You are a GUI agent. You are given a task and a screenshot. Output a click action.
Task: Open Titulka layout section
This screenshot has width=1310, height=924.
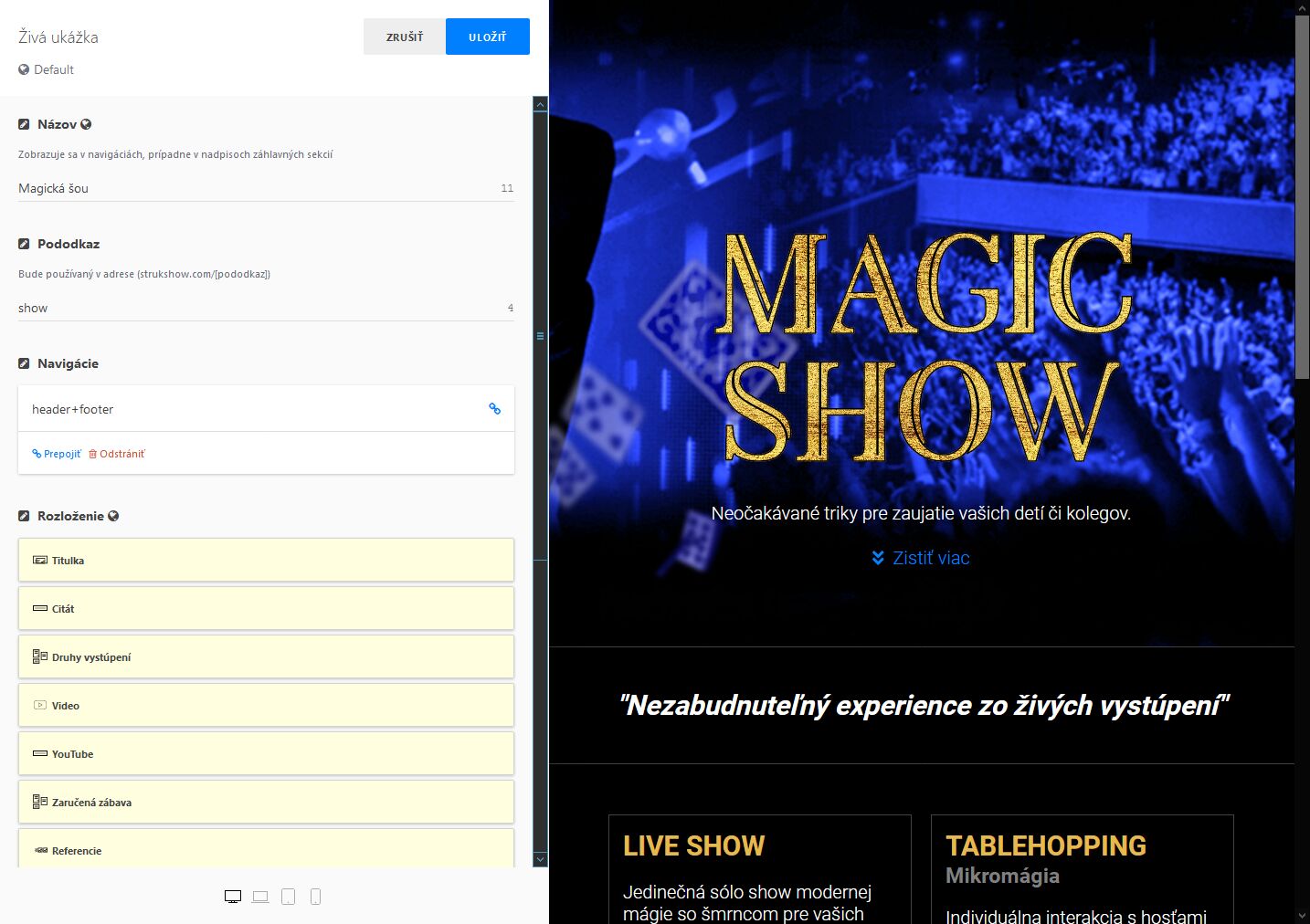pyautogui.click(x=266, y=560)
